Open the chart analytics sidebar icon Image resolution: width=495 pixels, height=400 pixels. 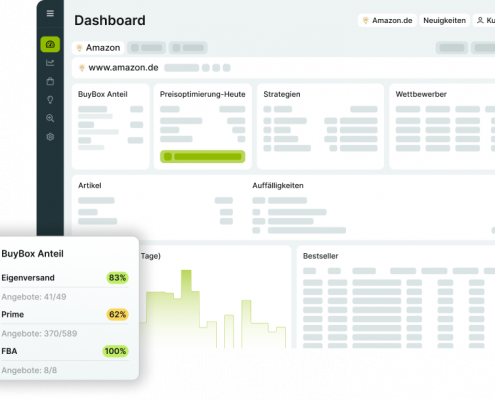tap(50, 63)
